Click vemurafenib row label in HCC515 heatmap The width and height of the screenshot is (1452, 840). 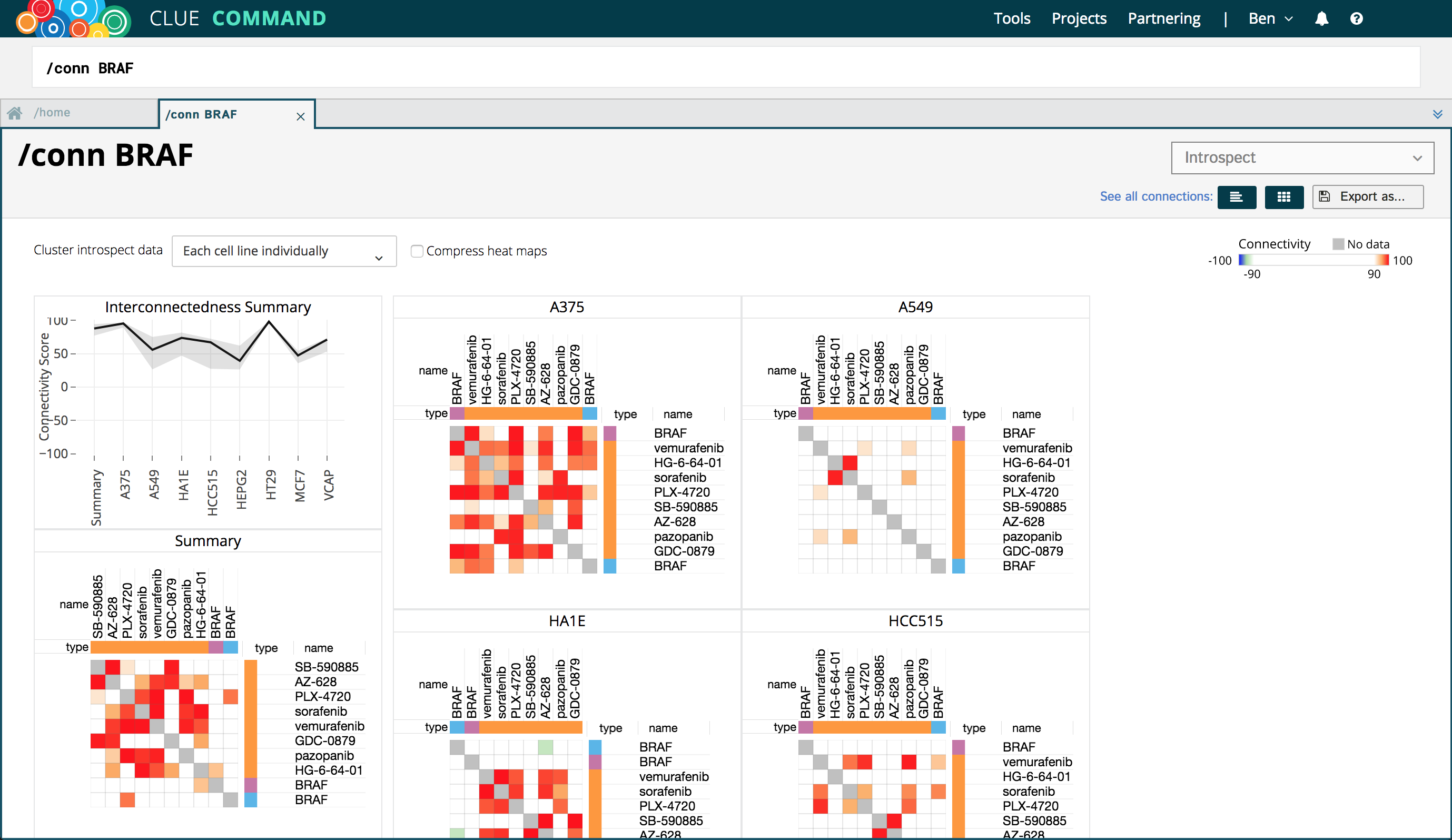[x=1037, y=762]
